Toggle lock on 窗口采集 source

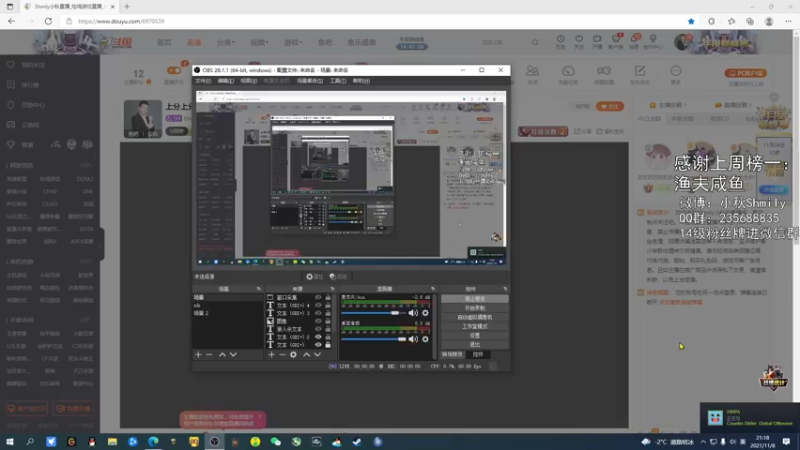[x=328, y=297]
